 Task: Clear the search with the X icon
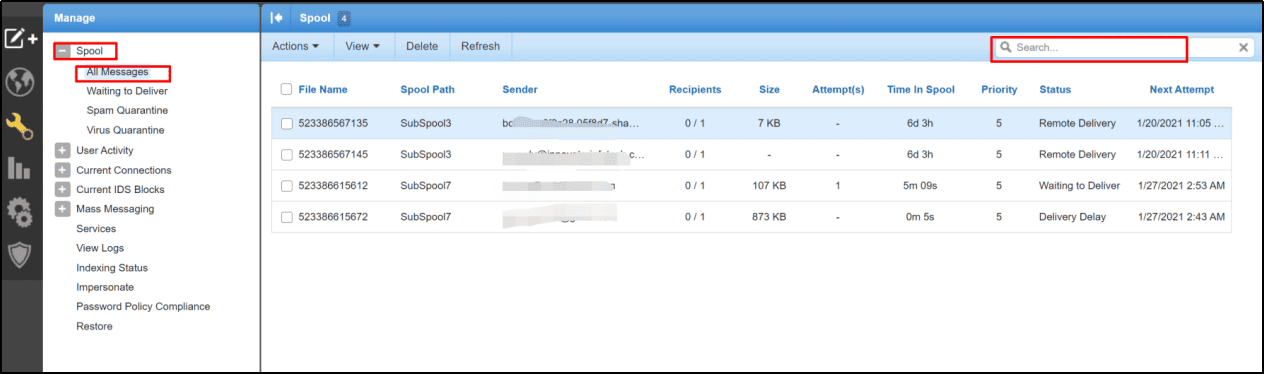[1243, 47]
